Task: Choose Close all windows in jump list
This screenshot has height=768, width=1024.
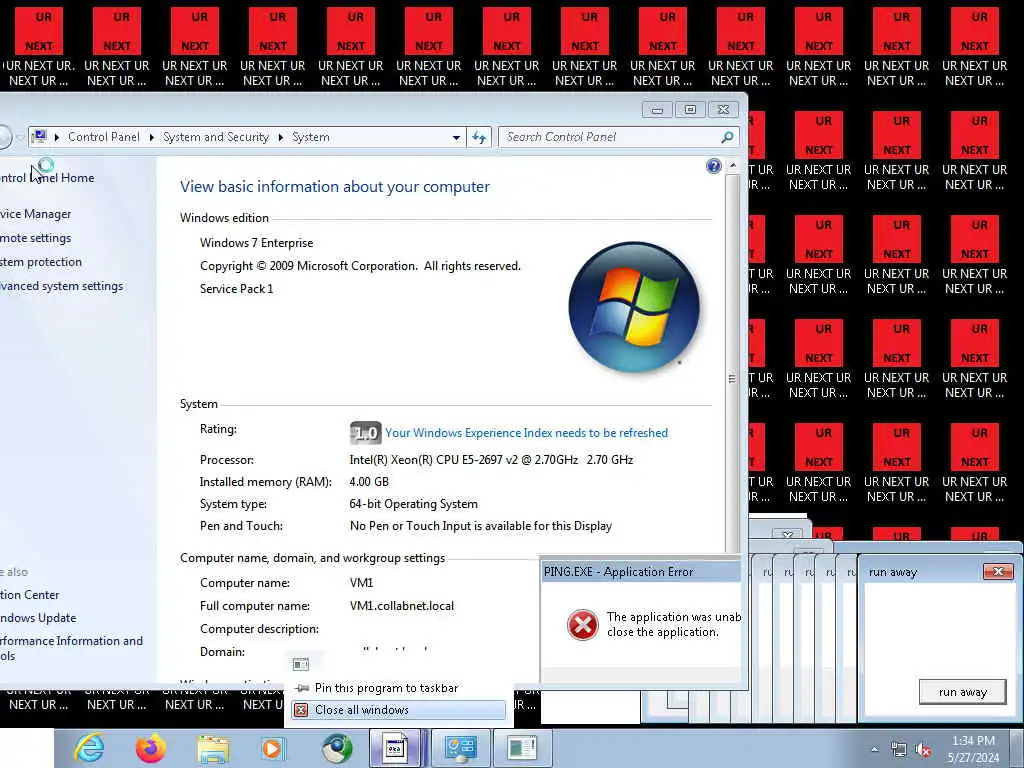Action: (x=398, y=710)
